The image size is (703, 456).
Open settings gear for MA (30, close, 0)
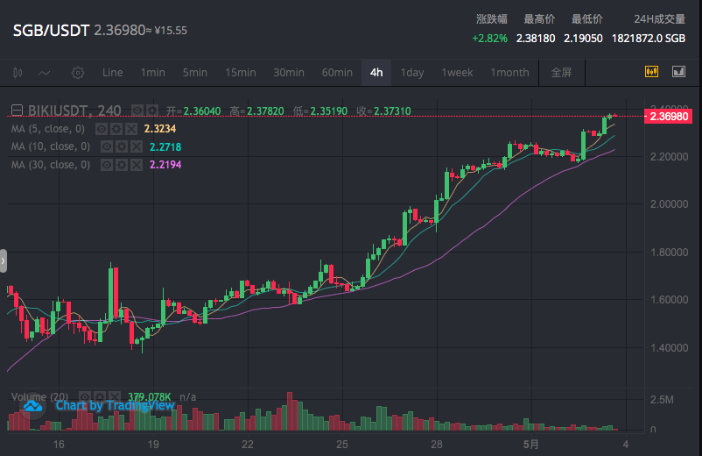point(122,165)
